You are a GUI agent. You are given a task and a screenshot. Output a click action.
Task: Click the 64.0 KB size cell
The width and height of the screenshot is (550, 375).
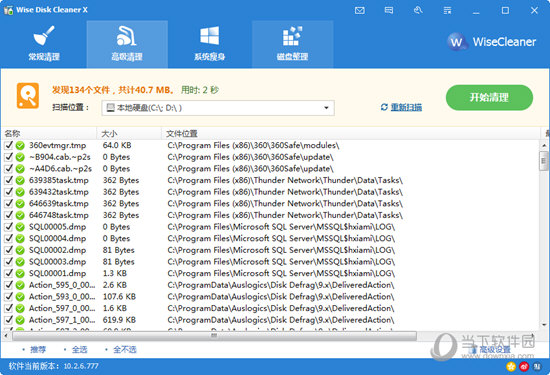pyautogui.click(x=117, y=145)
